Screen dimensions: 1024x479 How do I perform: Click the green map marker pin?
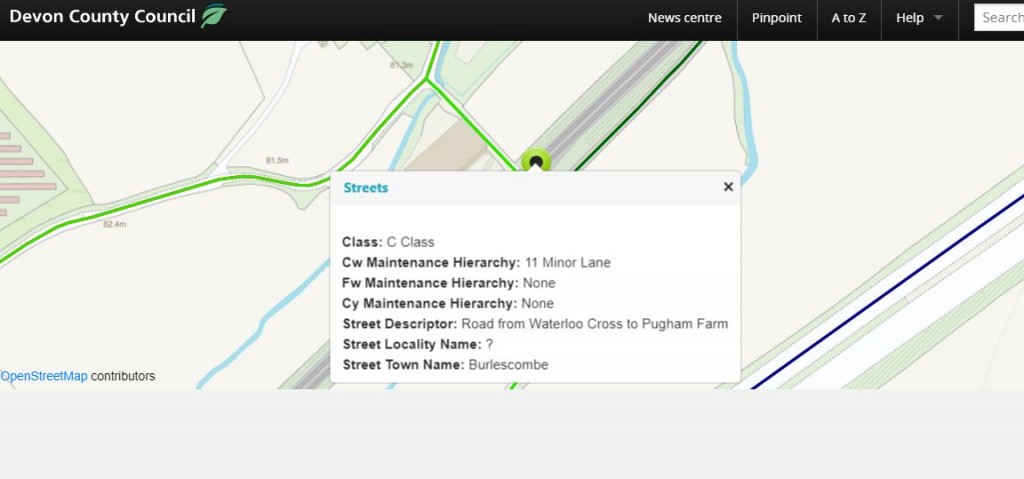(536, 162)
